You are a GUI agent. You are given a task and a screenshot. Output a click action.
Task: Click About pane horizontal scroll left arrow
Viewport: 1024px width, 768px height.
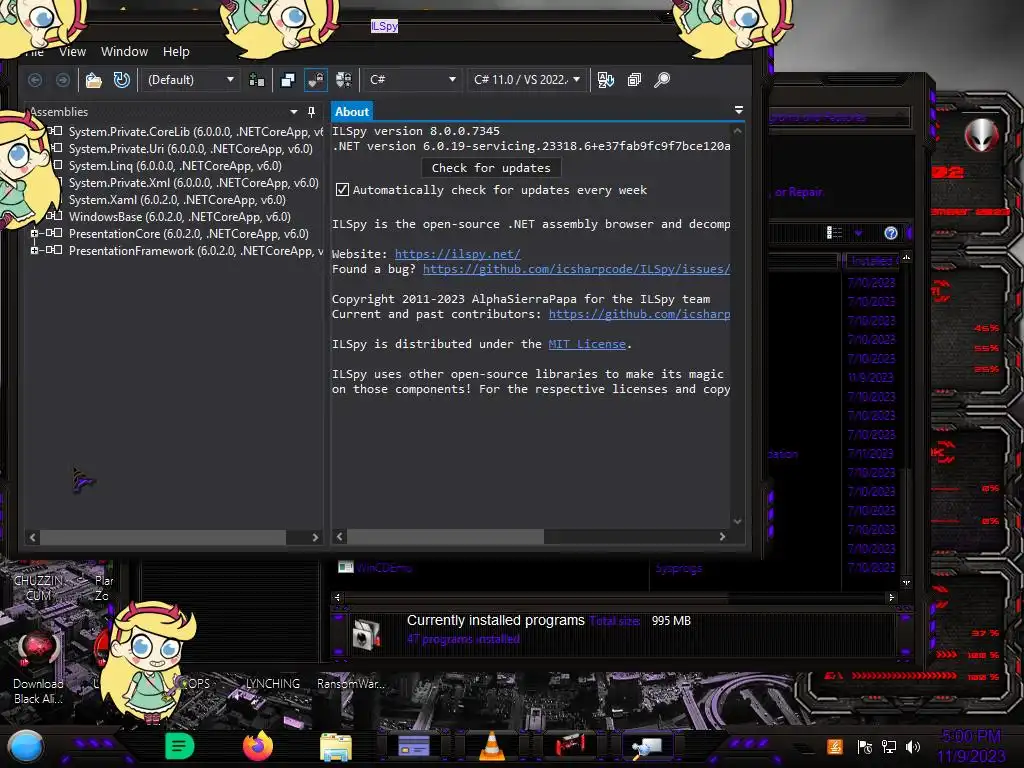point(339,536)
